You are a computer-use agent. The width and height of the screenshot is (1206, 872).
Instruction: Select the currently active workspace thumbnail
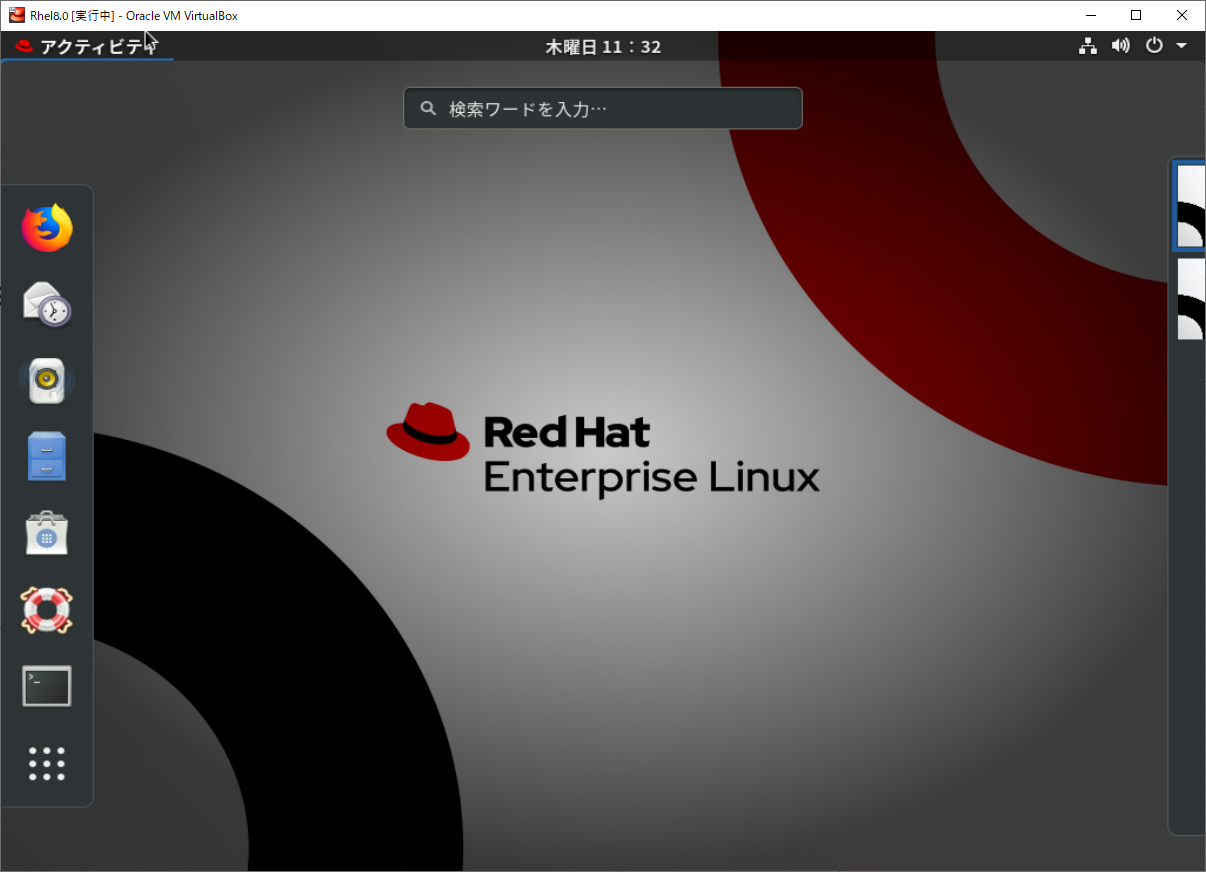(x=1189, y=205)
